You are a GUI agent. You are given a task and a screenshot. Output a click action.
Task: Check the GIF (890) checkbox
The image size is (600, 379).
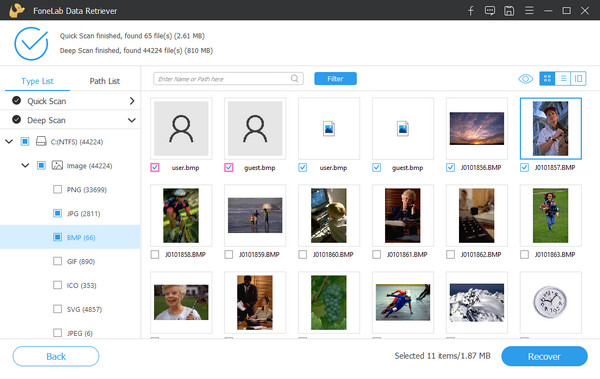(x=57, y=261)
